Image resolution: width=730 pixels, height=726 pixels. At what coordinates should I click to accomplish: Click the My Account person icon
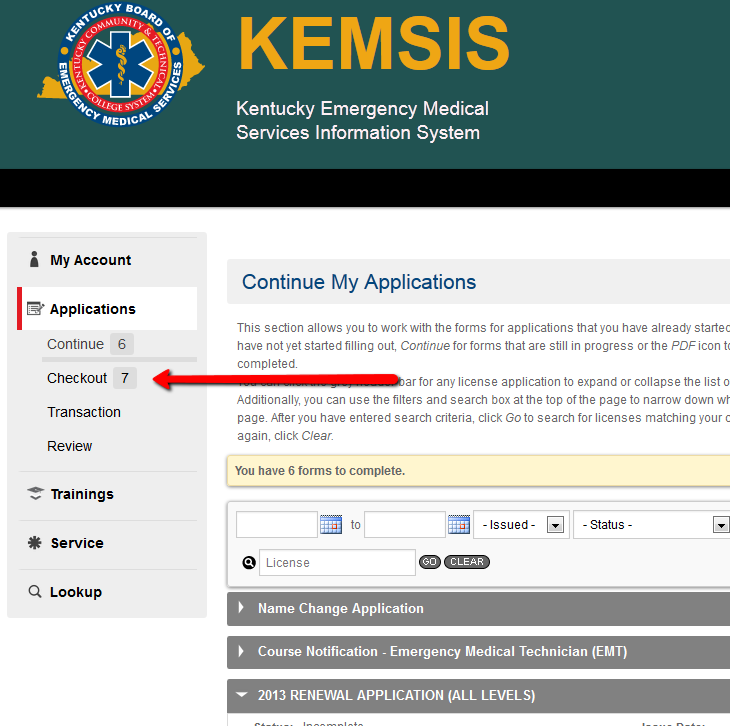click(x=34, y=259)
